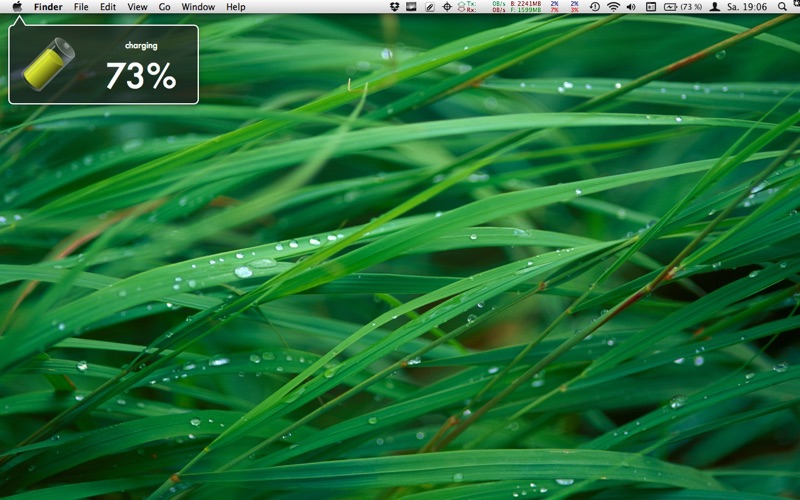Click the crosshair target menu bar icon
The image size is (800, 500).
pyautogui.click(x=447, y=7)
